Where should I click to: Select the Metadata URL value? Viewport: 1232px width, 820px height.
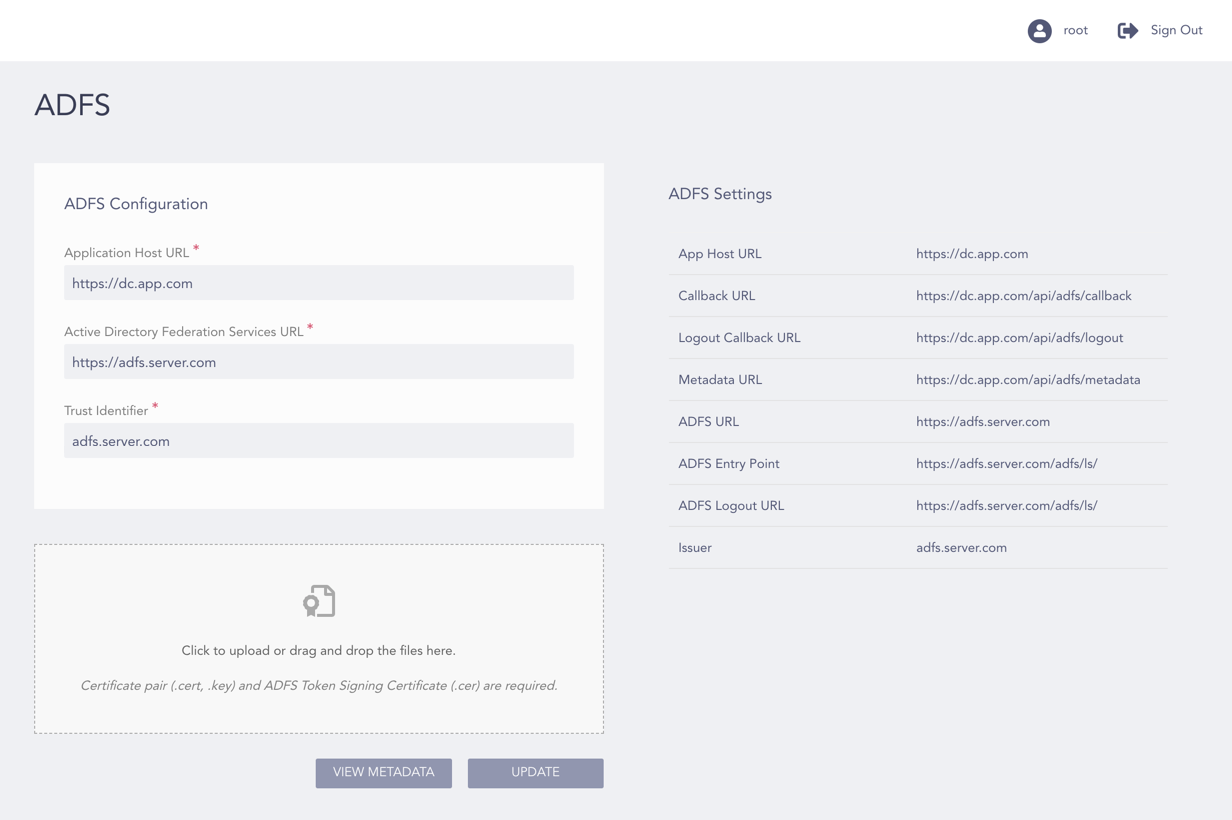[x=1028, y=380]
